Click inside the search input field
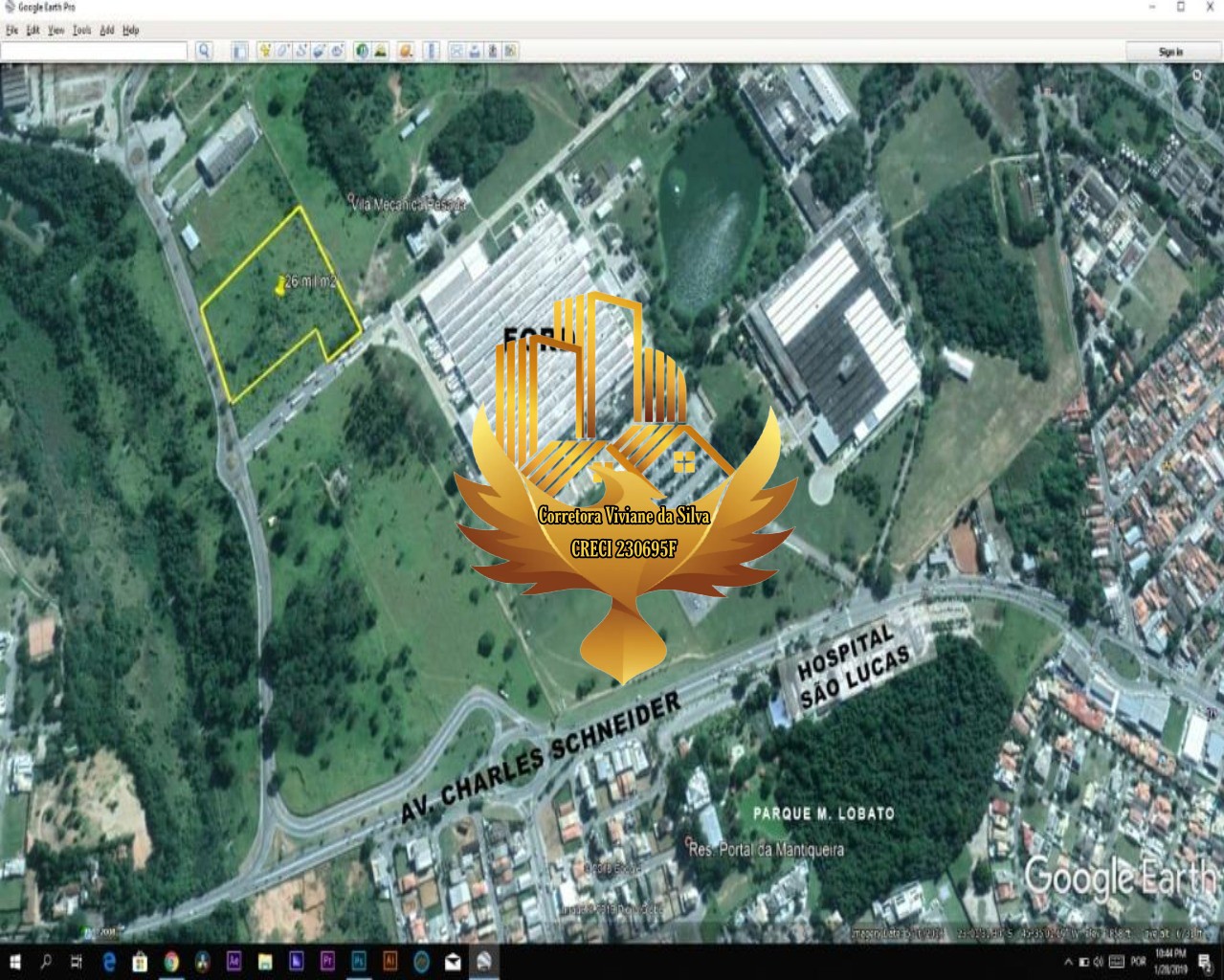The image size is (1224, 980). [x=91, y=52]
